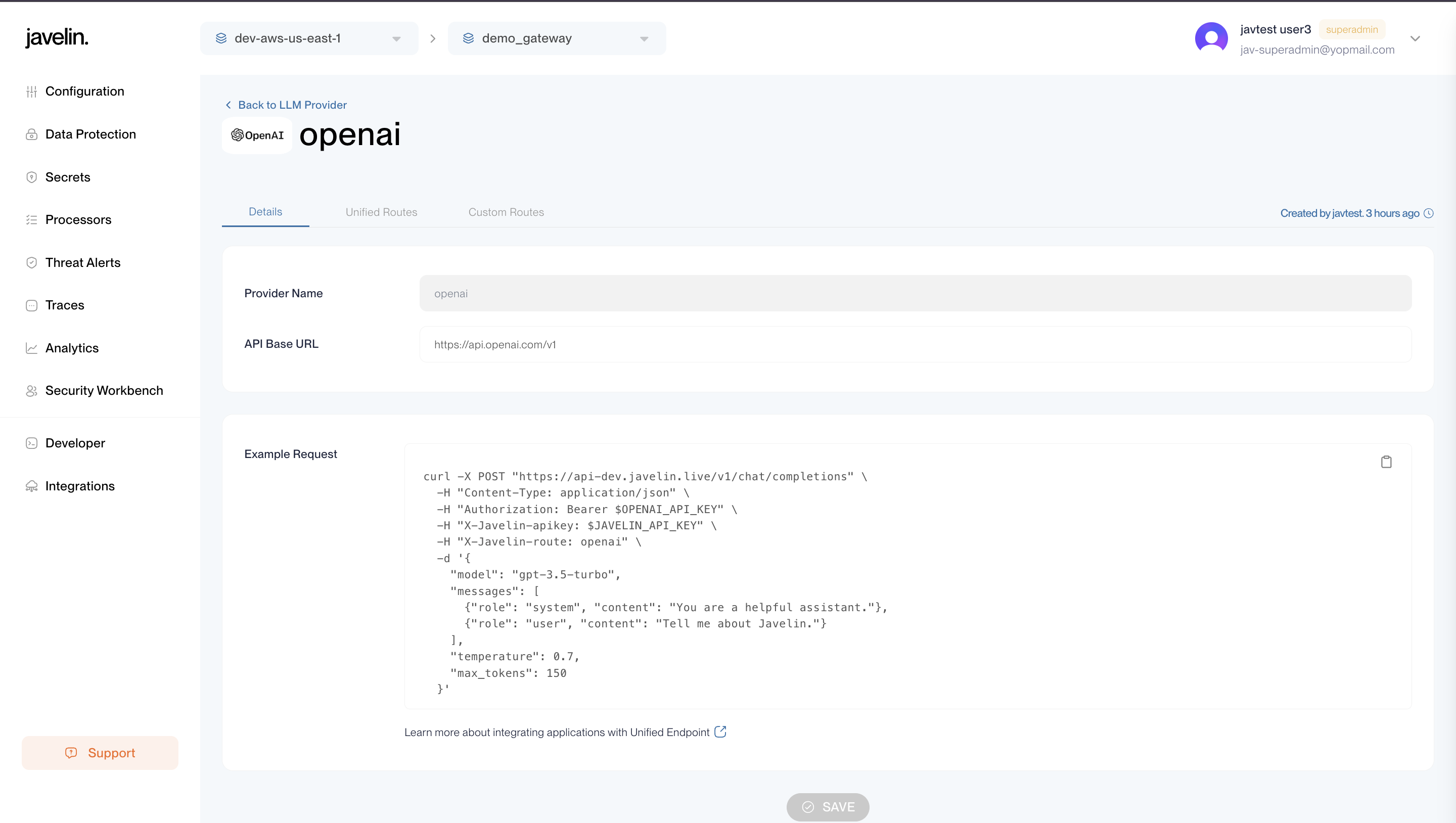Click the SAVE button
The width and height of the screenshot is (1456, 823).
(x=828, y=807)
